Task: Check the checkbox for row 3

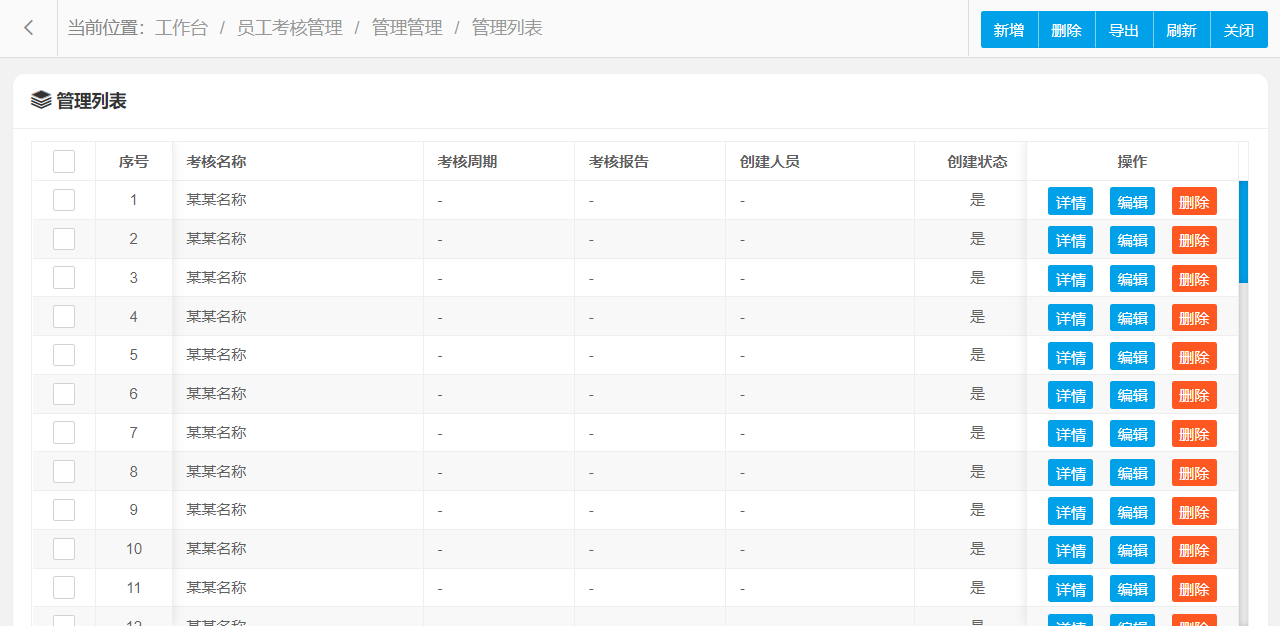Action: tap(64, 278)
